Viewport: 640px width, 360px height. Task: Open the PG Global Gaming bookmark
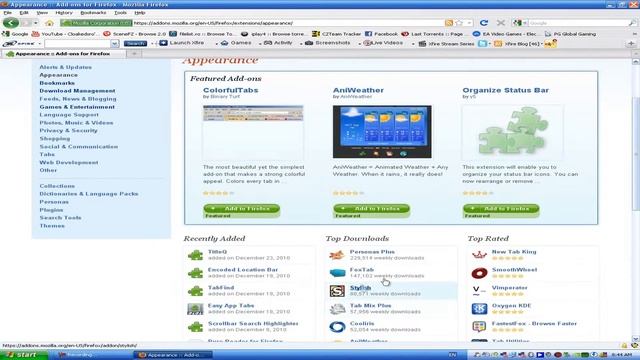click(570, 34)
